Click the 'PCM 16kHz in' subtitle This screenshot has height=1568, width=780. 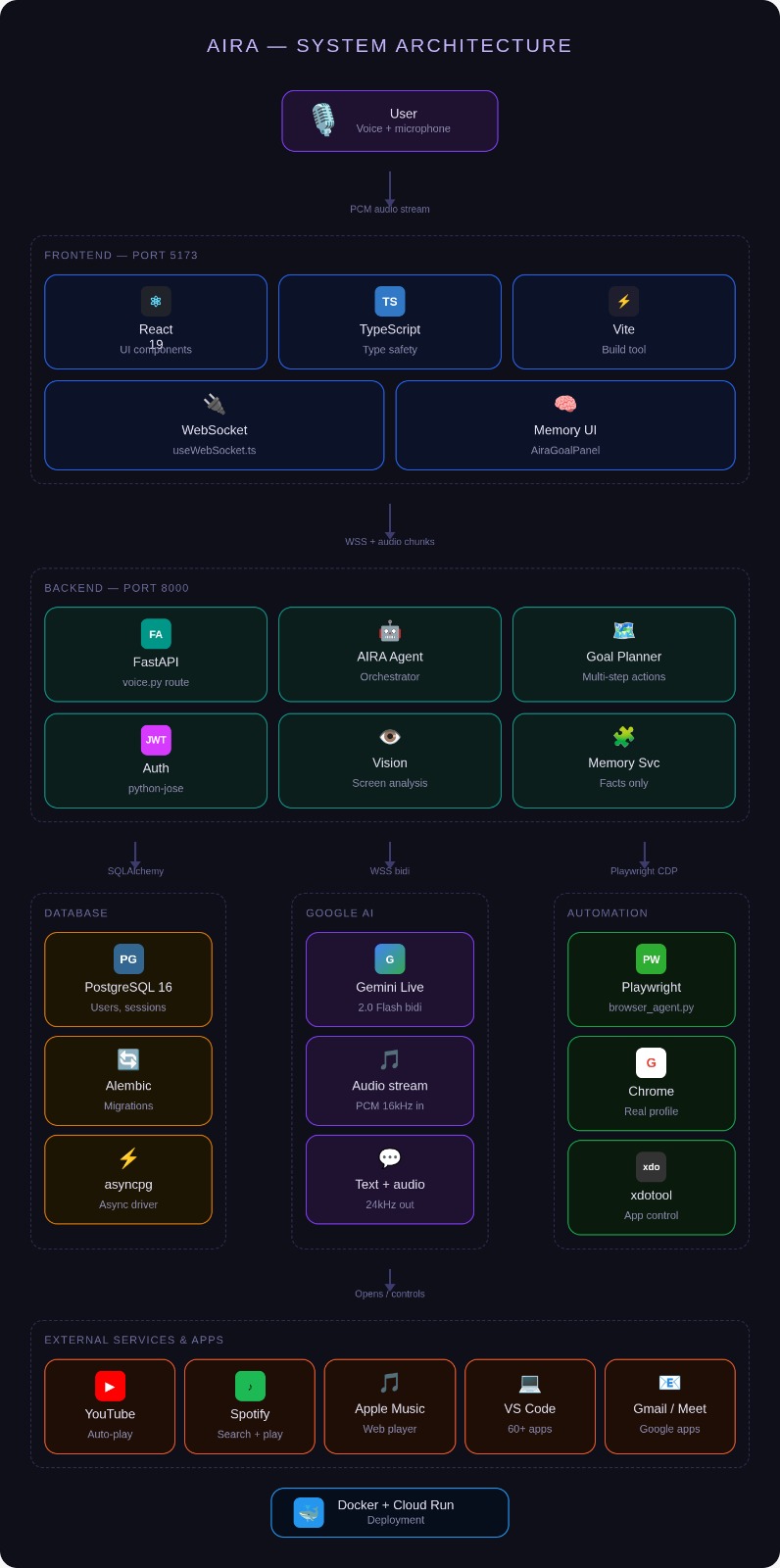[x=390, y=1106]
